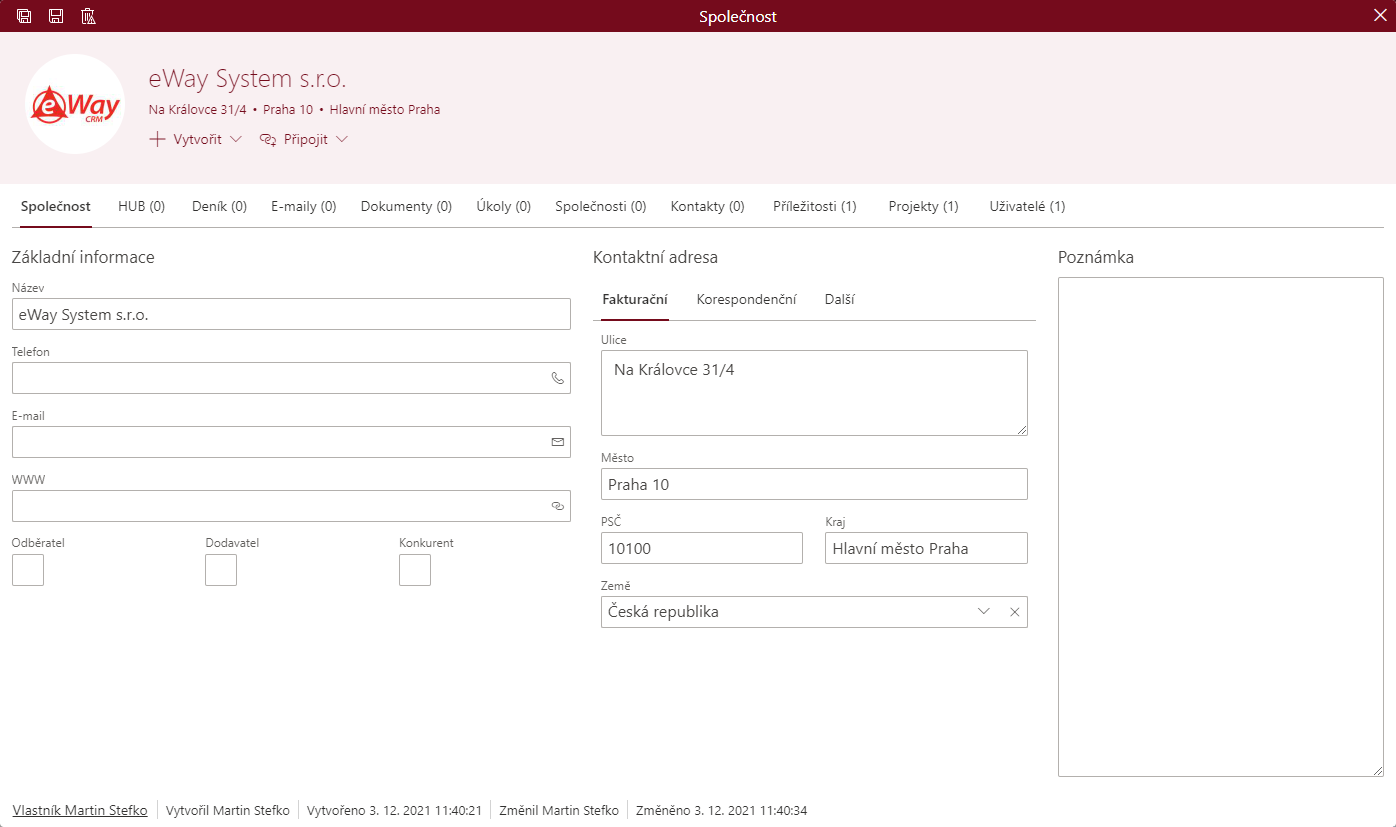Viewport: 1396px width, 827px height.
Task: Open the E-maily (0) tab
Action: pos(303,206)
